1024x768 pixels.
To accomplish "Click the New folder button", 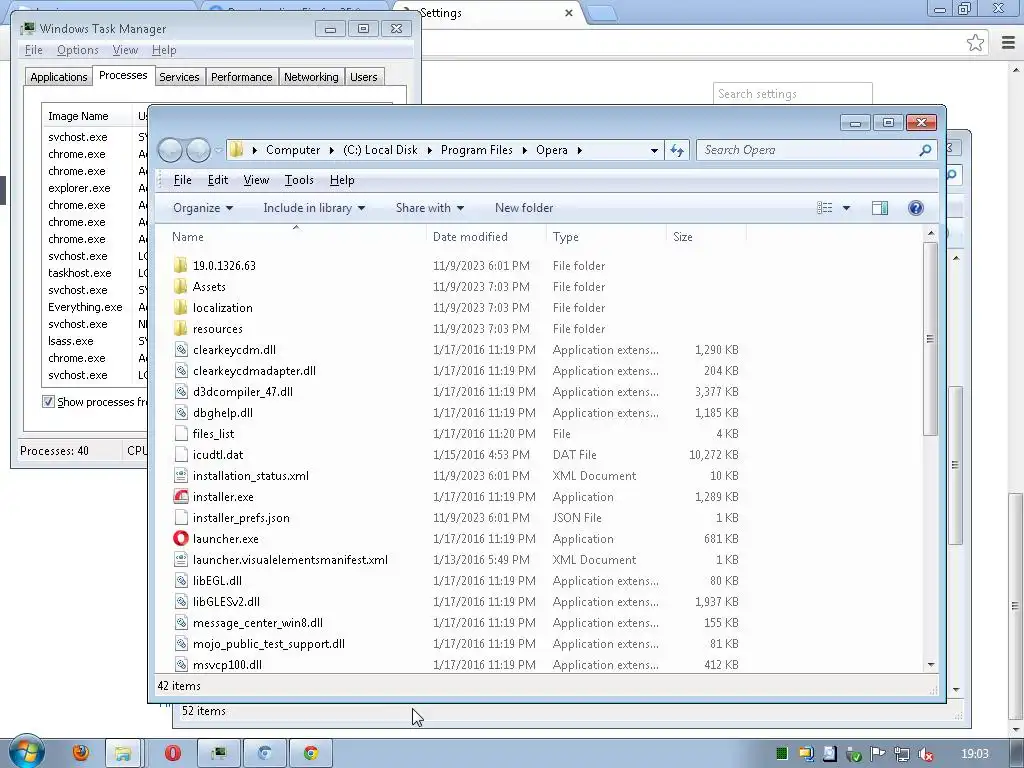I will tap(524, 208).
